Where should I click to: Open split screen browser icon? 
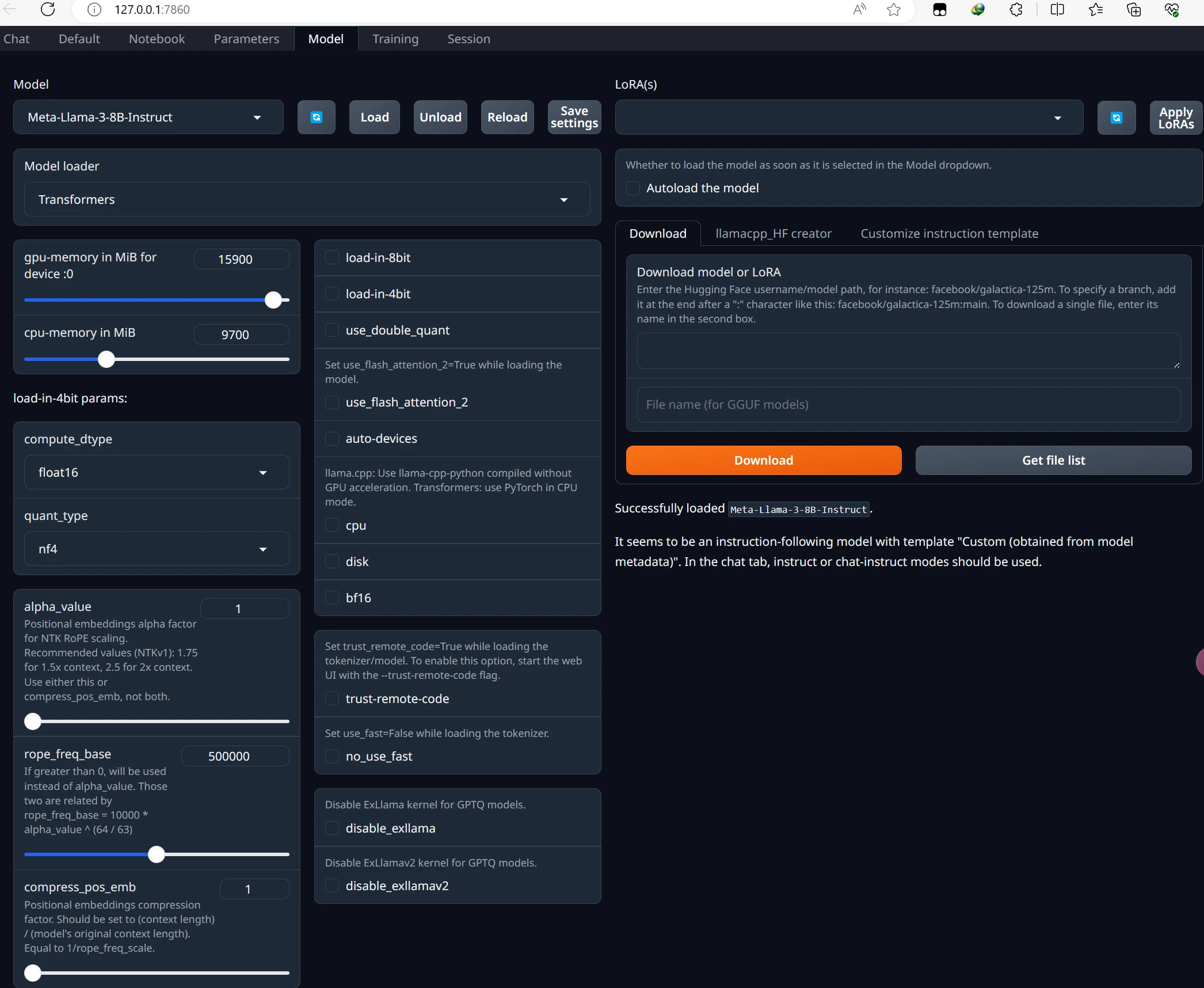[x=1057, y=9]
